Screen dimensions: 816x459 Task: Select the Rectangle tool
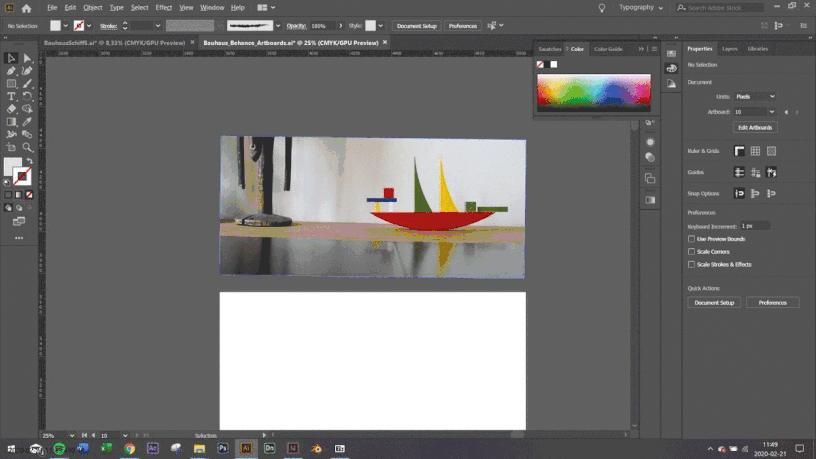11,83
